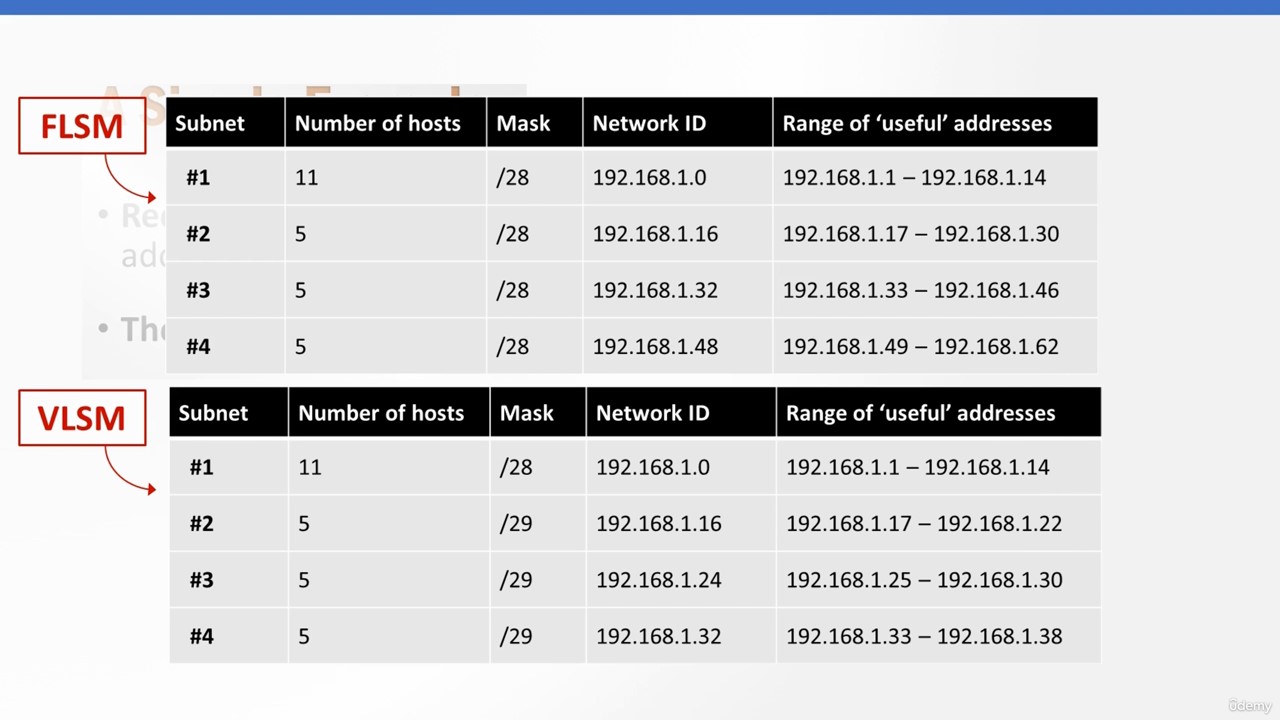Select subnet #4 in the VLSM table

tap(201, 637)
